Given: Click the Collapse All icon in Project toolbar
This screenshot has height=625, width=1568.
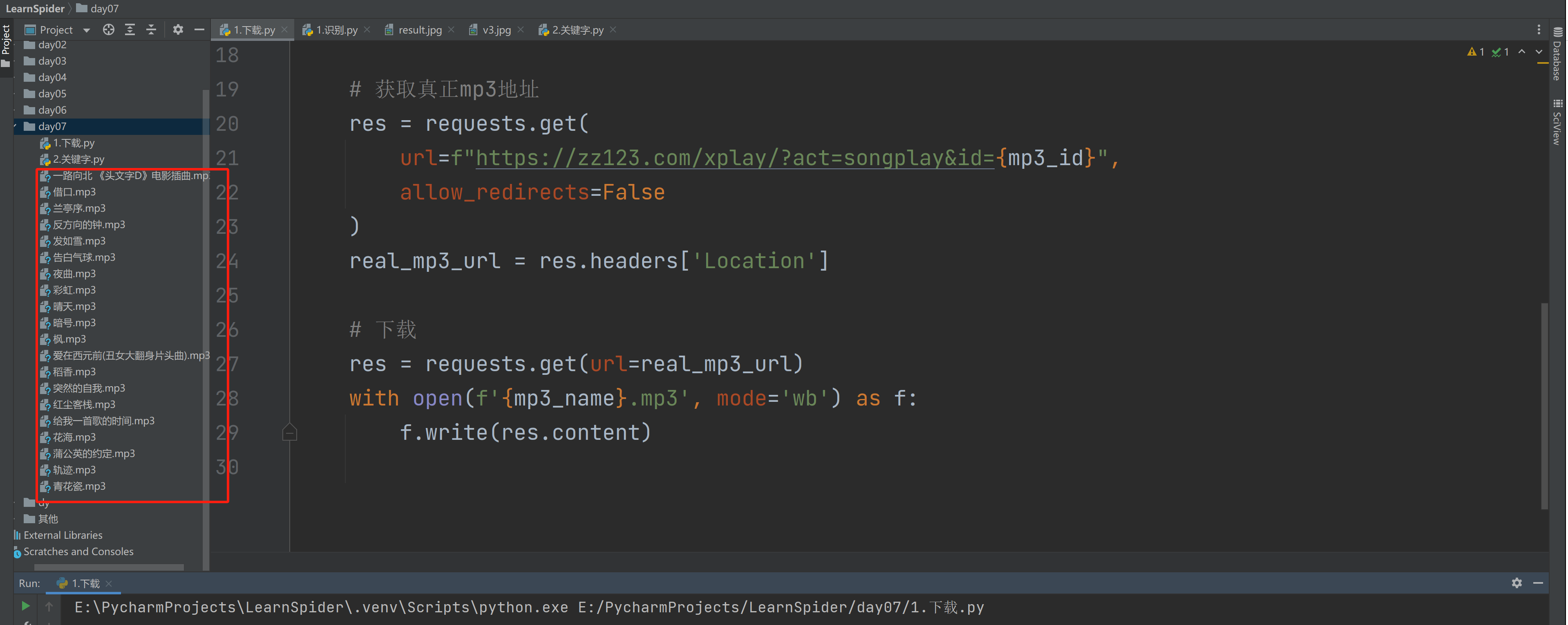Looking at the screenshot, I should coord(151,29).
